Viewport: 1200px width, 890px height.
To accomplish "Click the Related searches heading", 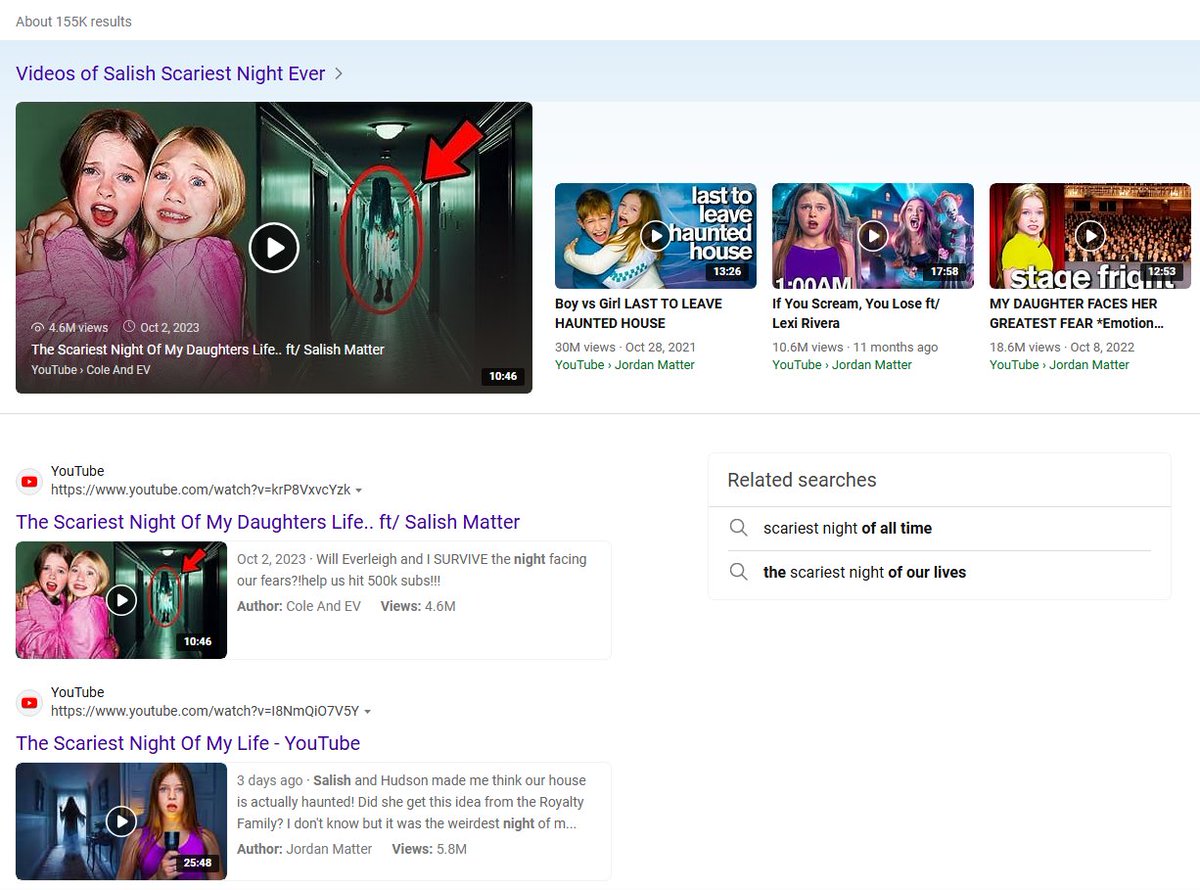I will pyautogui.click(x=802, y=480).
